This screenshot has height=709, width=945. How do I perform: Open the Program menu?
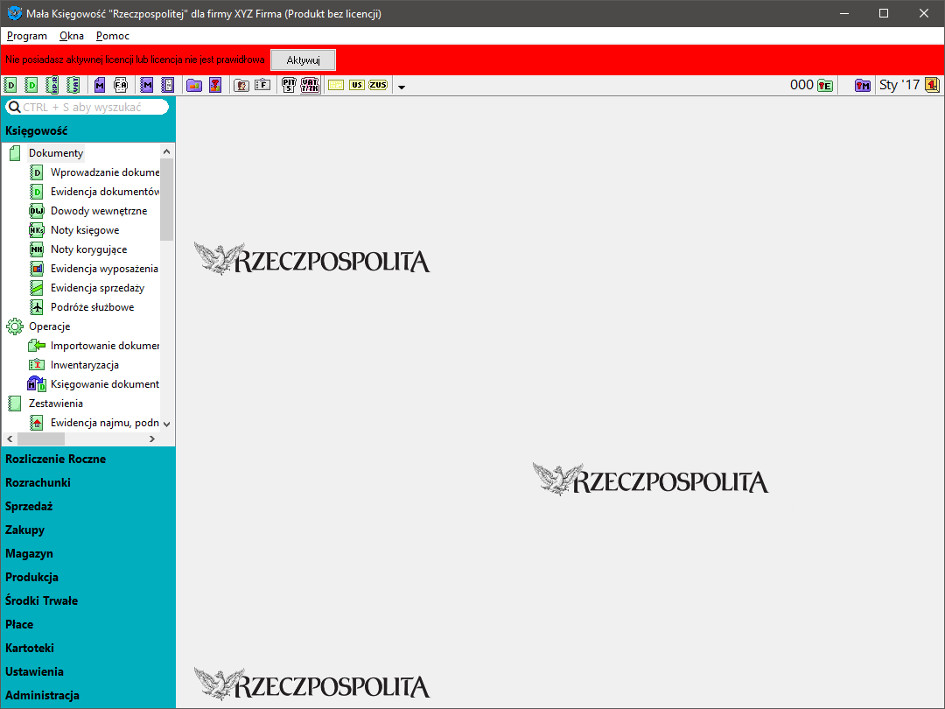(27, 36)
